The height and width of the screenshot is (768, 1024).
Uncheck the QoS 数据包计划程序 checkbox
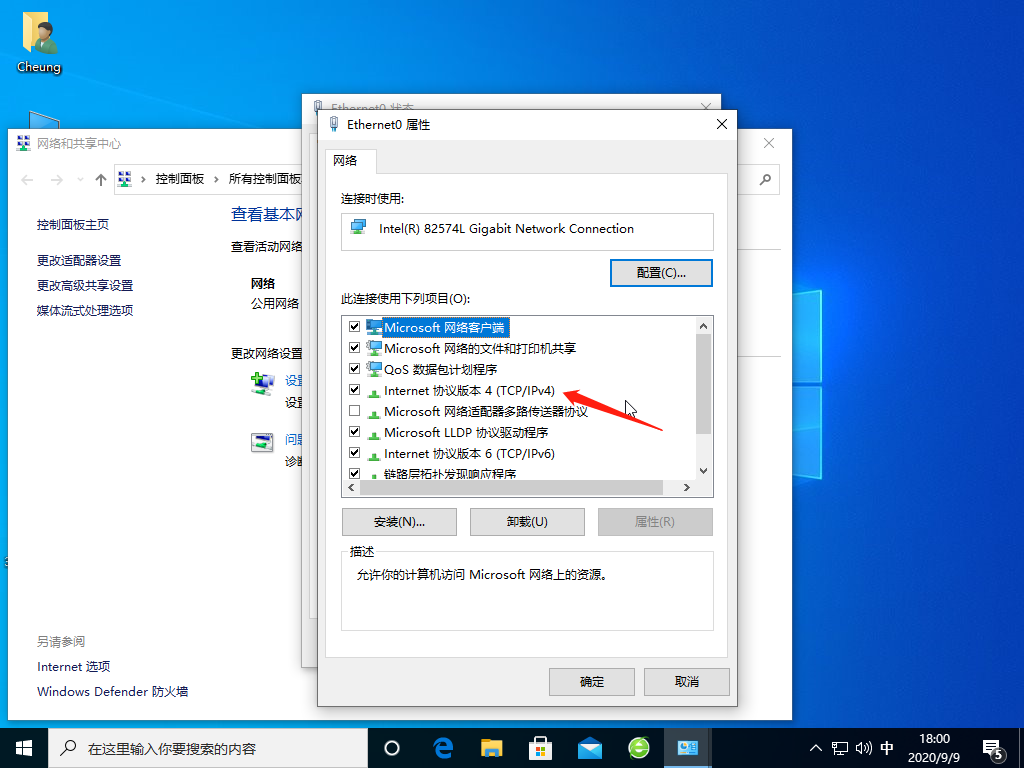354,369
